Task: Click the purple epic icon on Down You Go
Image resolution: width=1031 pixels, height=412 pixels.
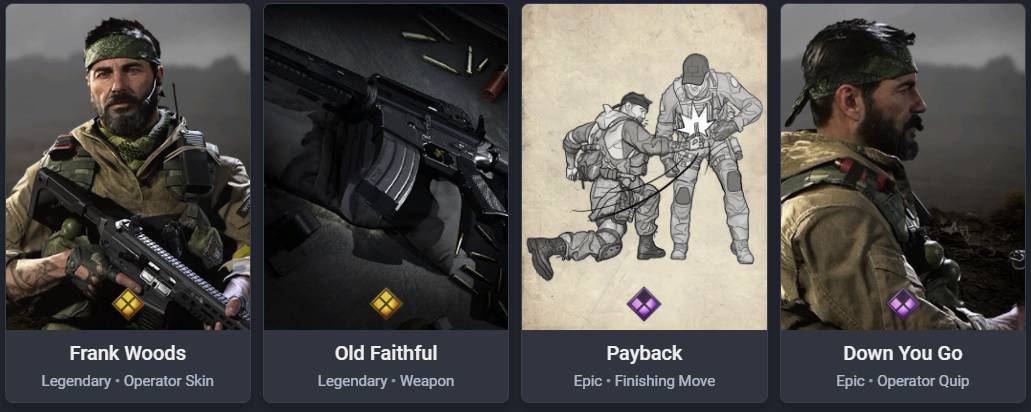Action: (x=903, y=304)
